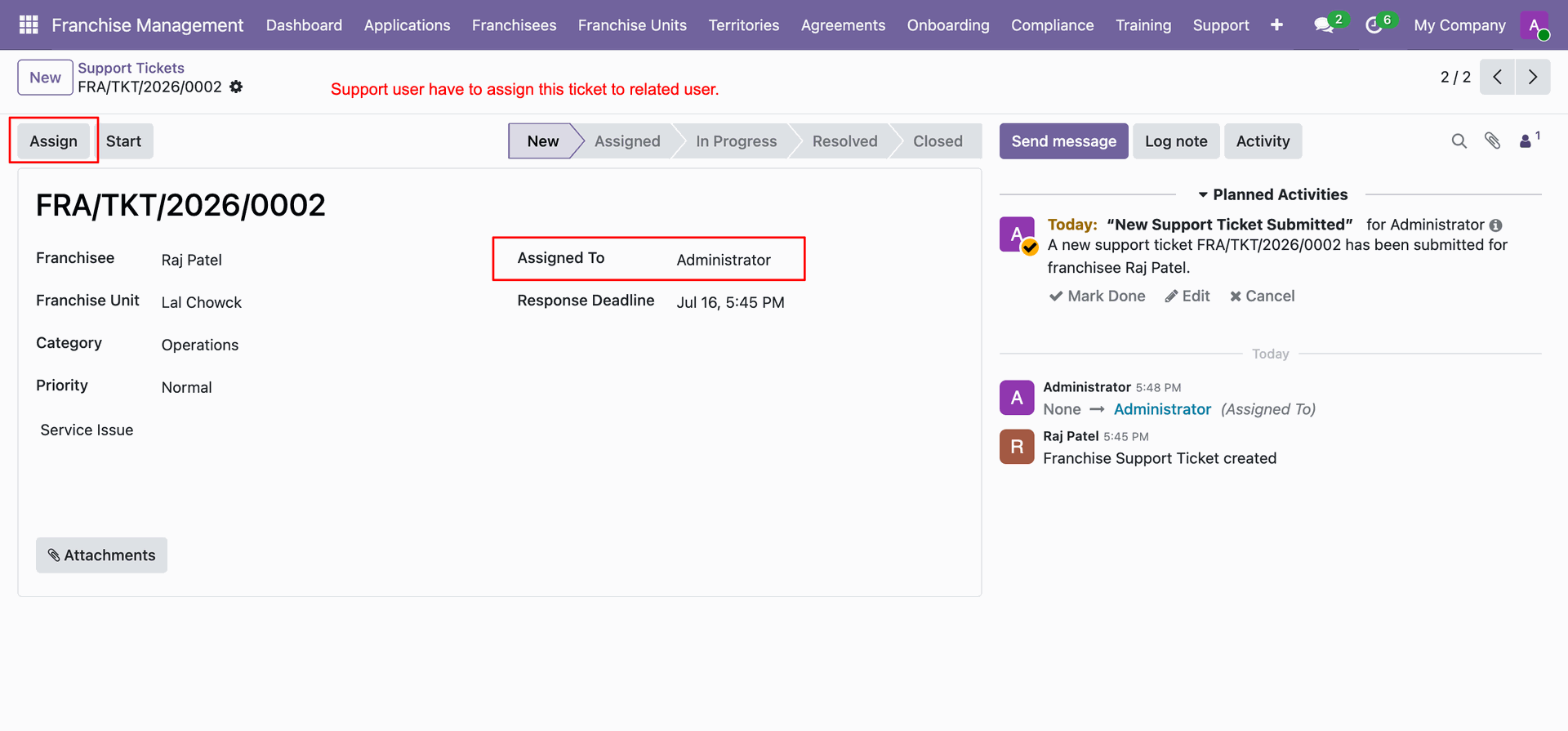The image size is (1568, 731).
Task: Open Activity scheduling button
Action: (1263, 141)
